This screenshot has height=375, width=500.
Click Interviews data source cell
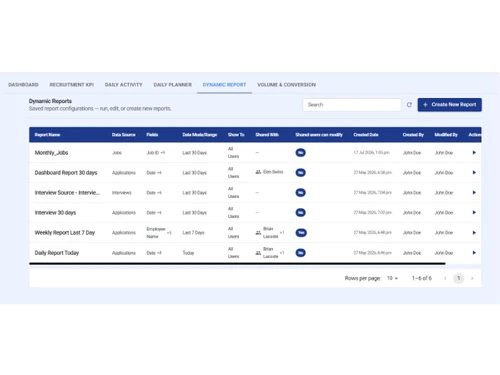pyautogui.click(x=122, y=193)
